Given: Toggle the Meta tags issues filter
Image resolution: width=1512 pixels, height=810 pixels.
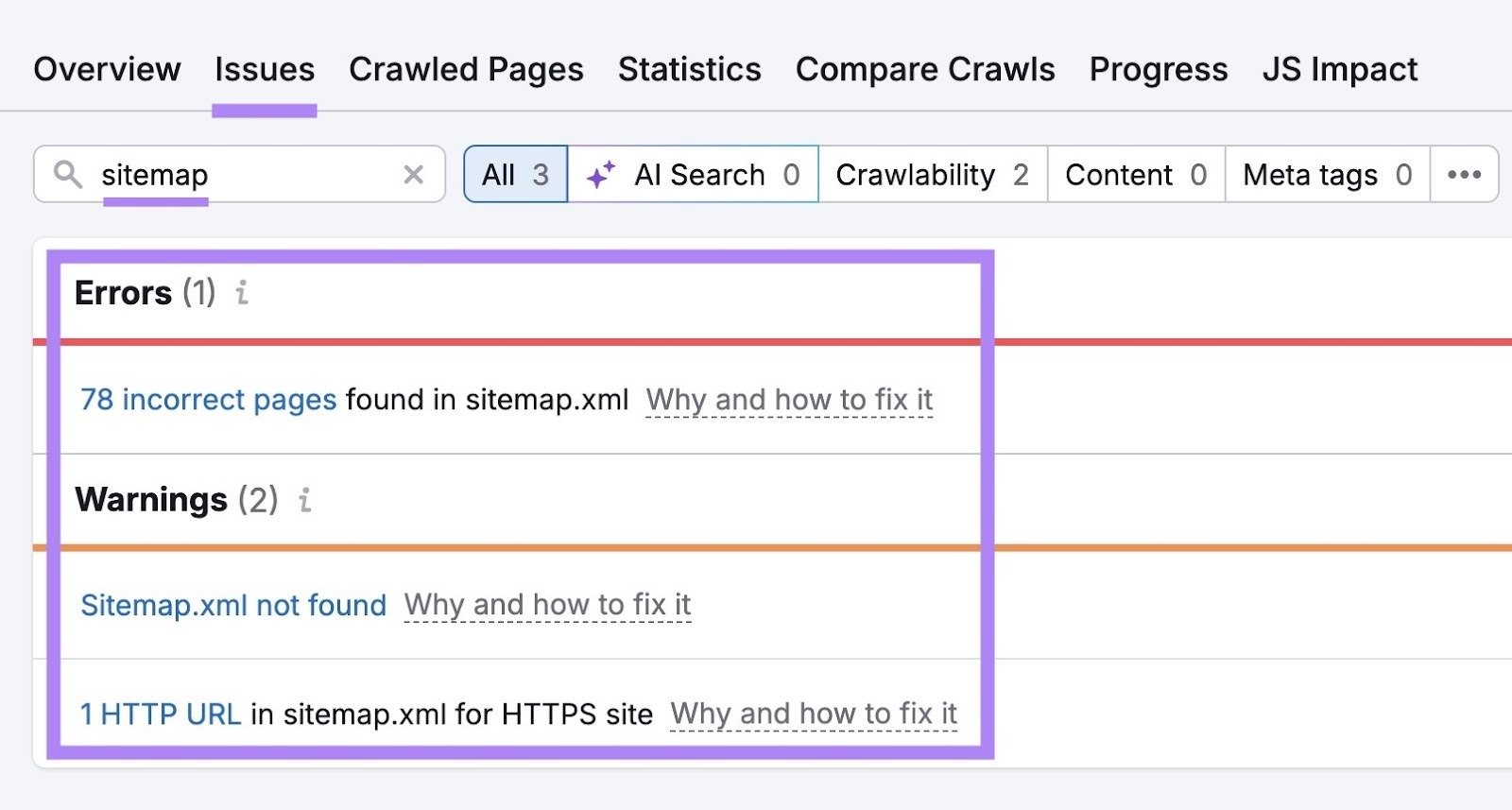Looking at the screenshot, I should [1326, 174].
